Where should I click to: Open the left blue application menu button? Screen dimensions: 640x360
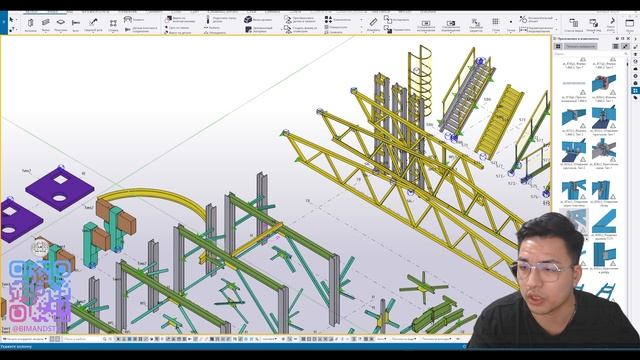tap(3, 23)
